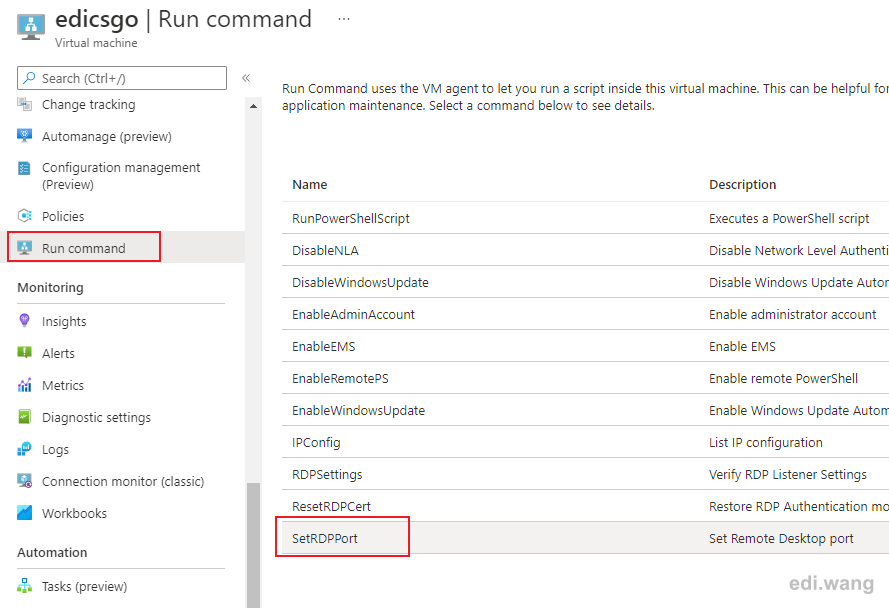Collapse the sidebar with the double chevron

click(246, 78)
